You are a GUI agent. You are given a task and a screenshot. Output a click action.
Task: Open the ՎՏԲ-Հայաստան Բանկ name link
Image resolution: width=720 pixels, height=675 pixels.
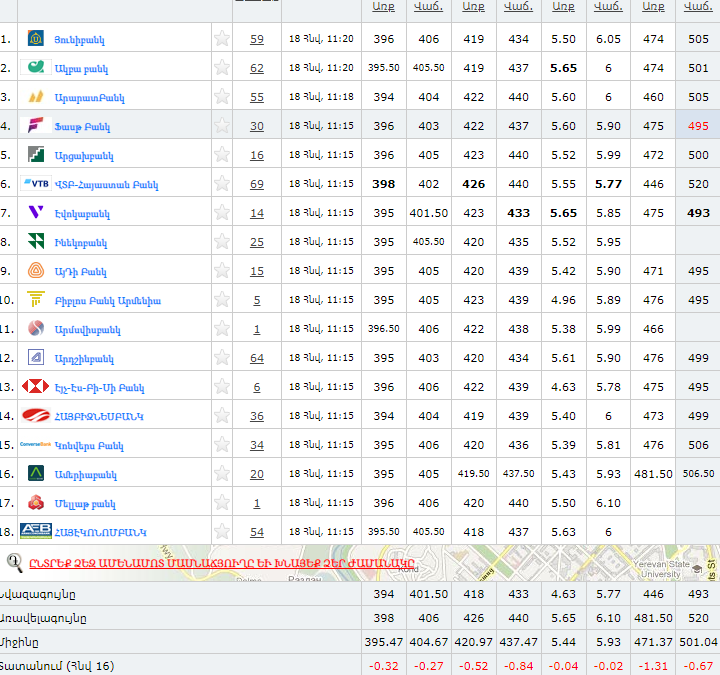point(107,185)
